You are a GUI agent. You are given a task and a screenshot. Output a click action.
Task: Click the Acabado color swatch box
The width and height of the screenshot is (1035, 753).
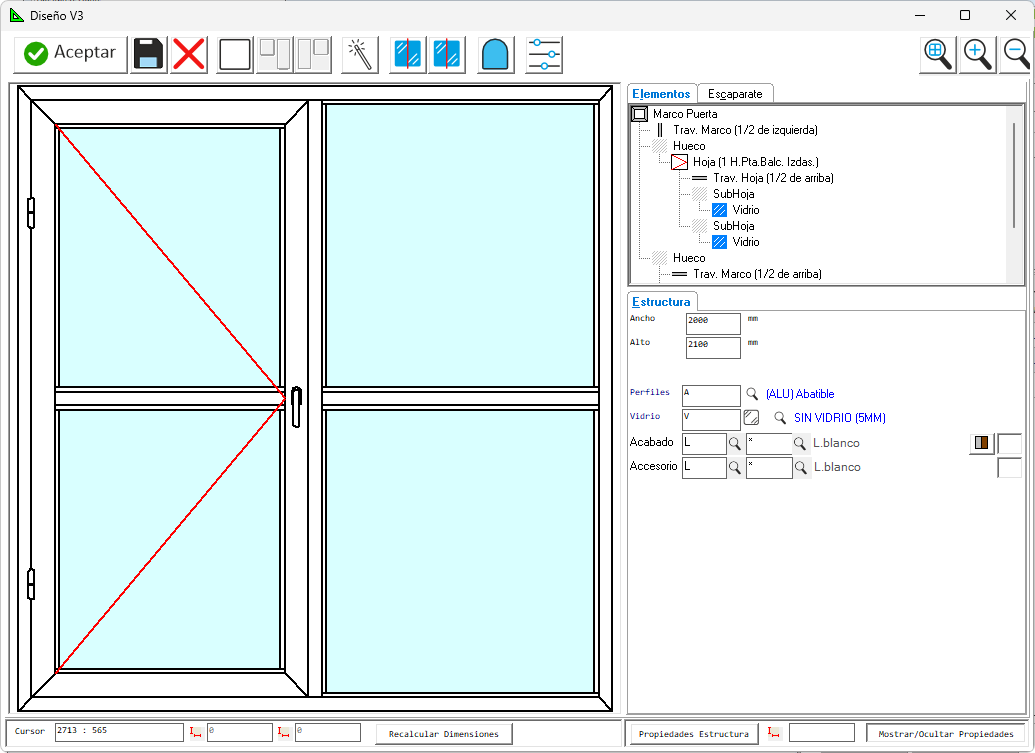pos(1009,443)
